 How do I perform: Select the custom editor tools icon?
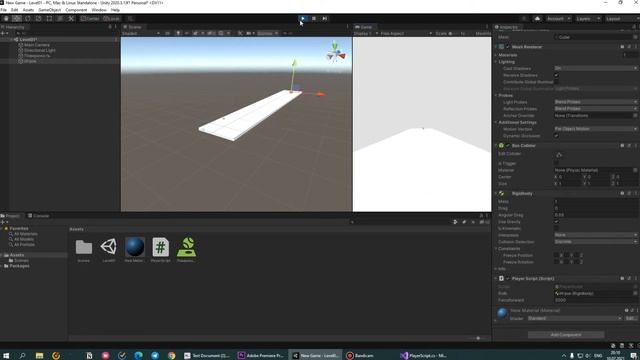pos(71,18)
